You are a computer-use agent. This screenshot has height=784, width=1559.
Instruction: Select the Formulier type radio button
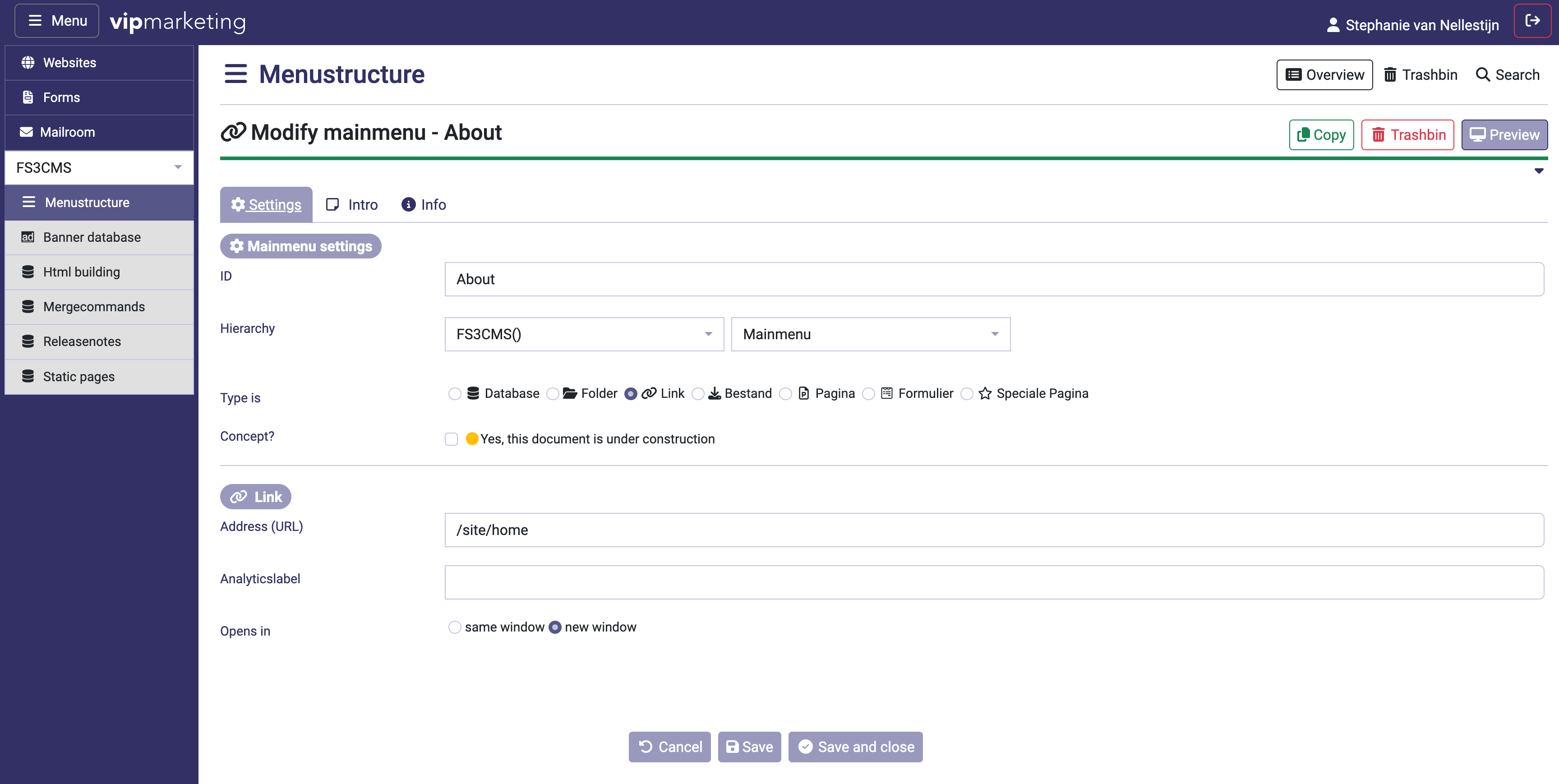coord(868,394)
